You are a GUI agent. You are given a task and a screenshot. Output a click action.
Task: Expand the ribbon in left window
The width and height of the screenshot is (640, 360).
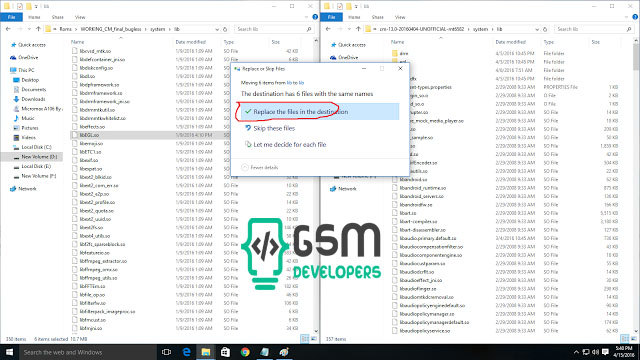pyautogui.click(x=307, y=17)
